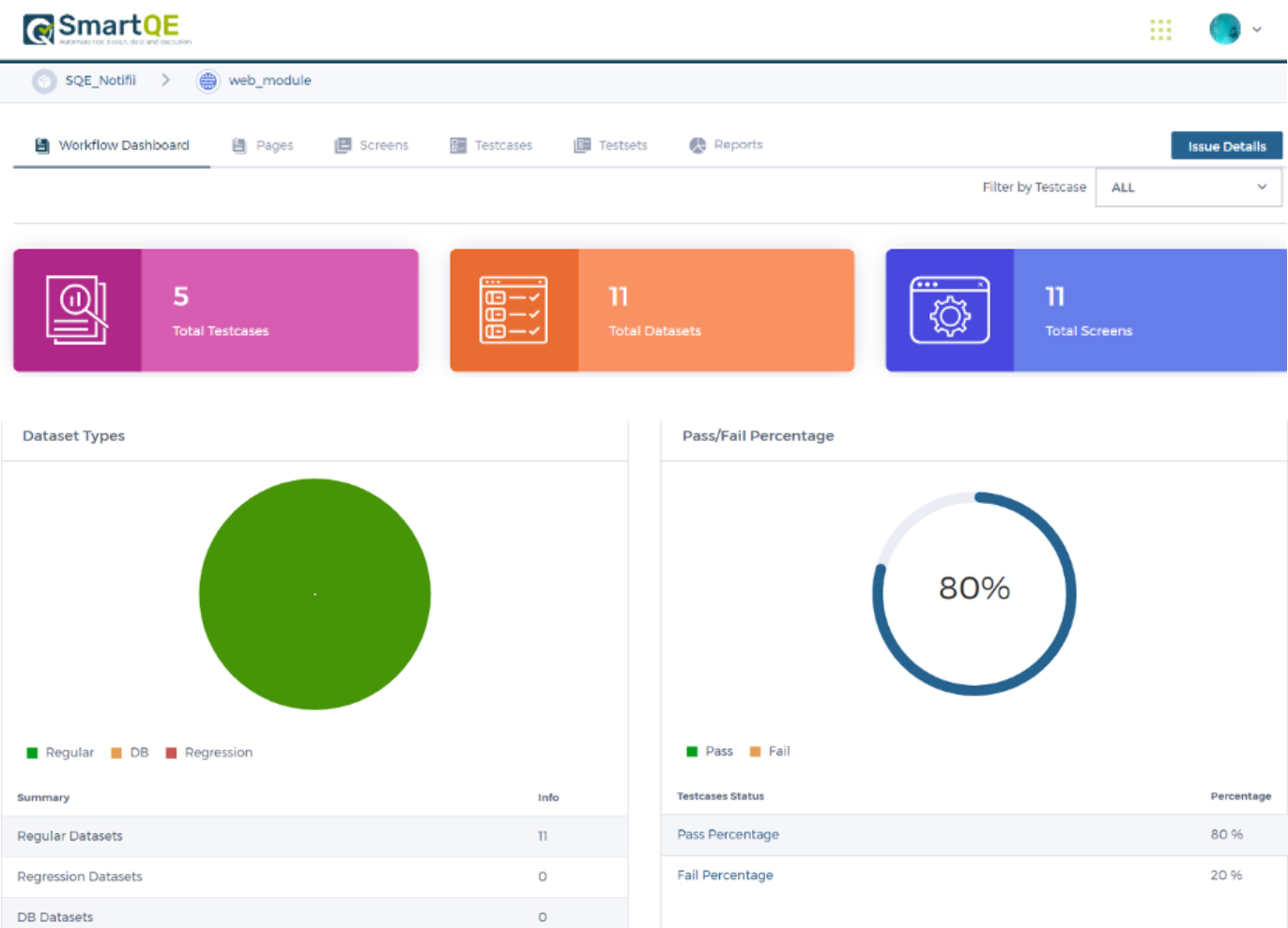The height and width of the screenshot is (928, 1288).
Task: Click the 80 % percentage value
Action: 1226,834
